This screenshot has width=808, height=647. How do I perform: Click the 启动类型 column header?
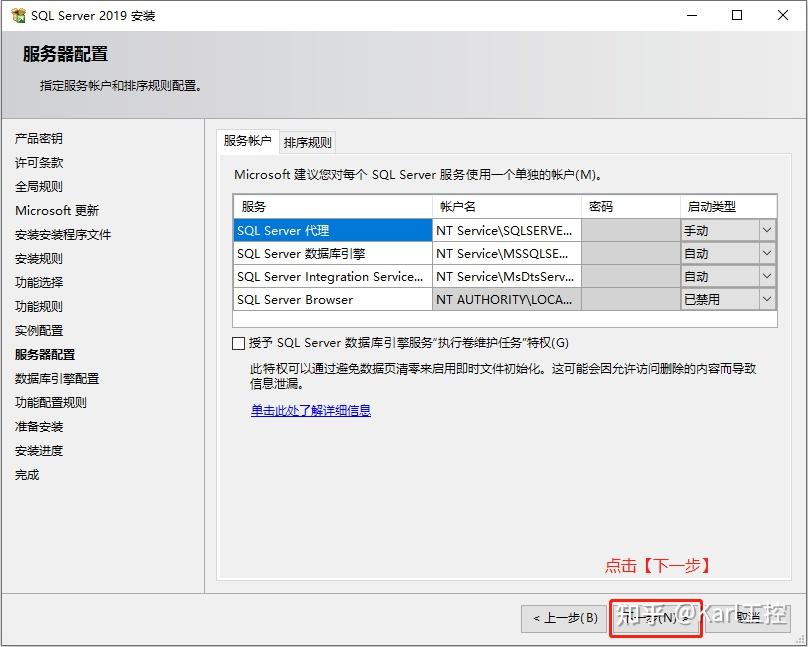[x=729, y=207]
